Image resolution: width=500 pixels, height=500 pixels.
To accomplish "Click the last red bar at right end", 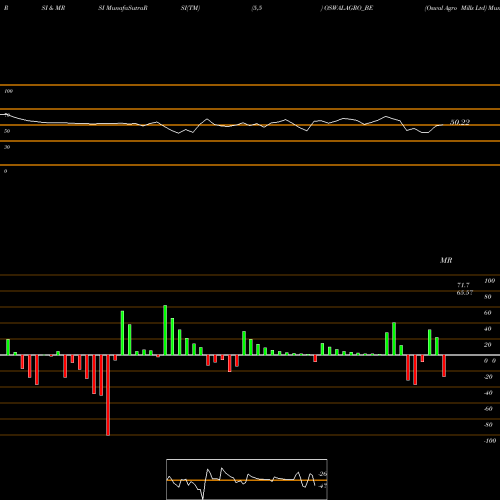I will pos(444,366).
